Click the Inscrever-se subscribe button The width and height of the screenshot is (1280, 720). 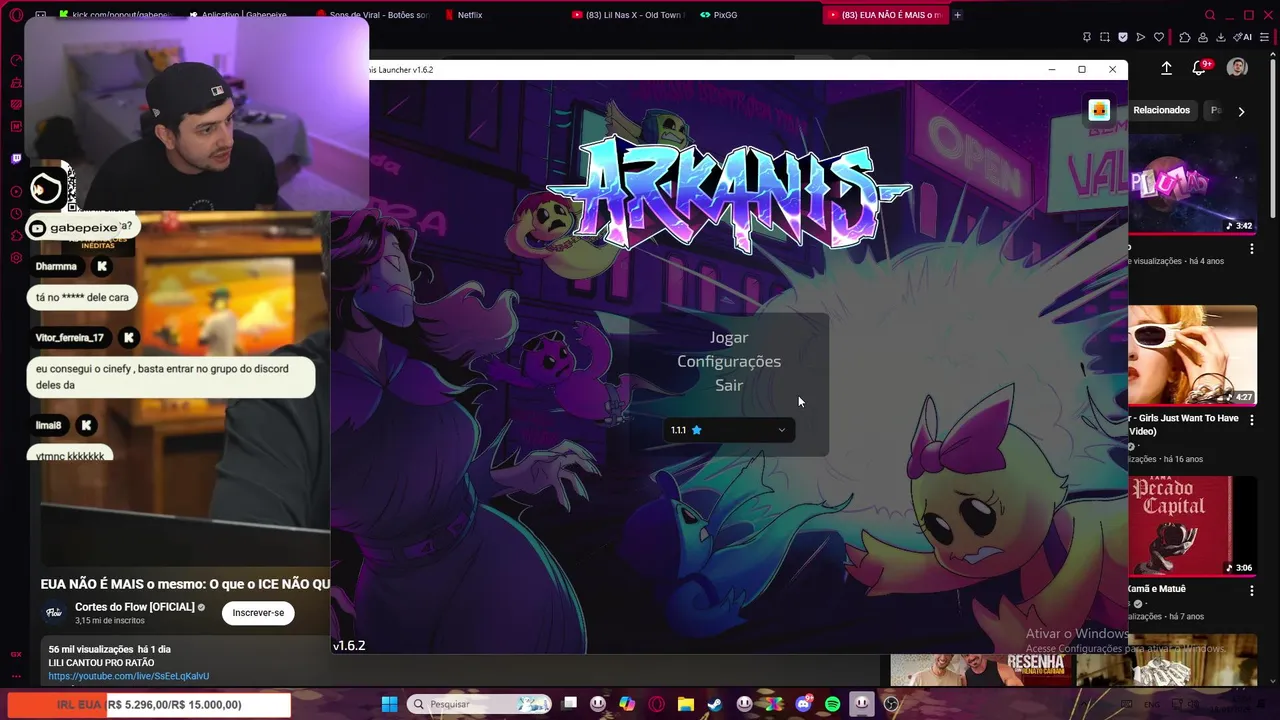[258, 613]
